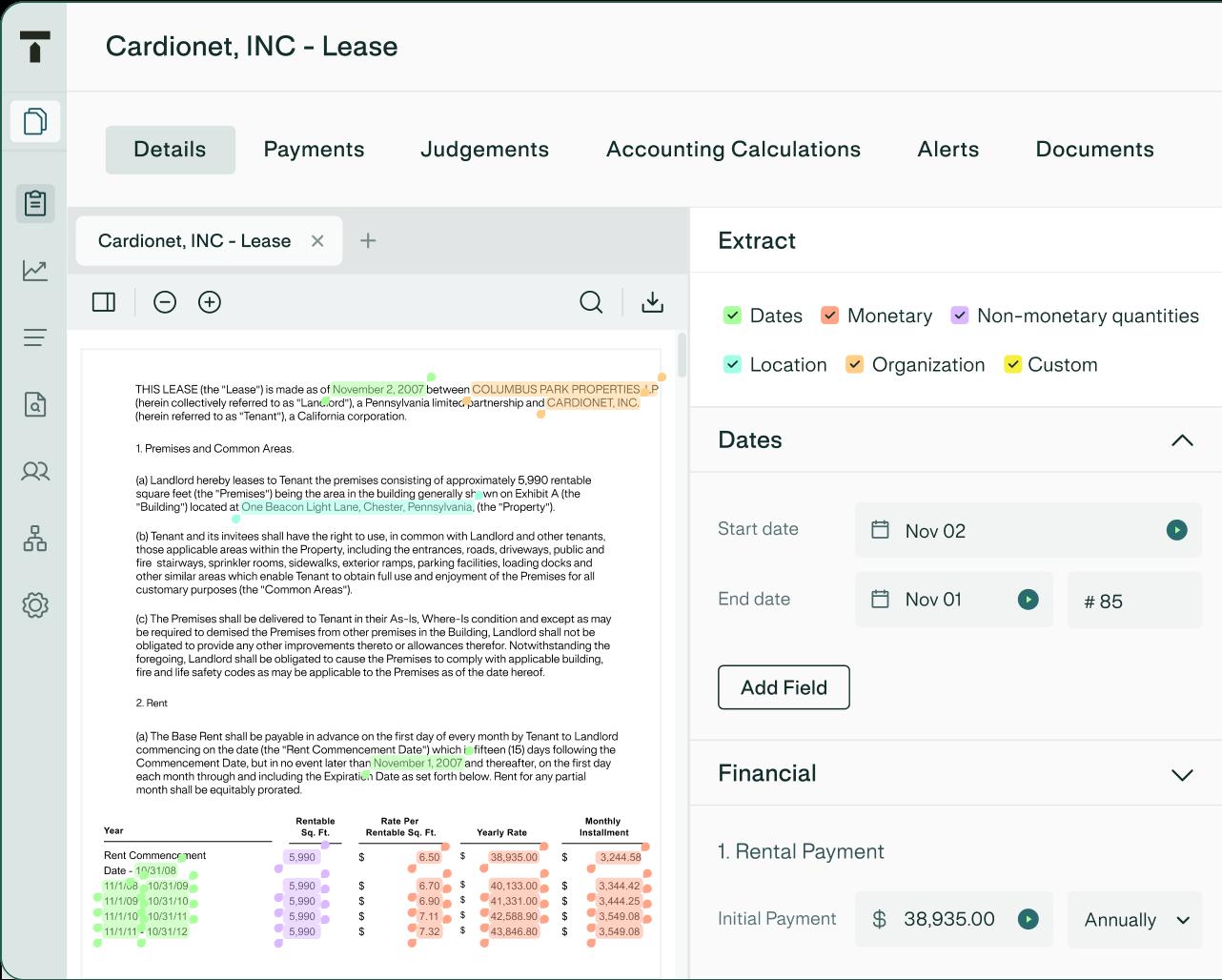Open the Annually frequency dropdown

tap(1136, 920)
